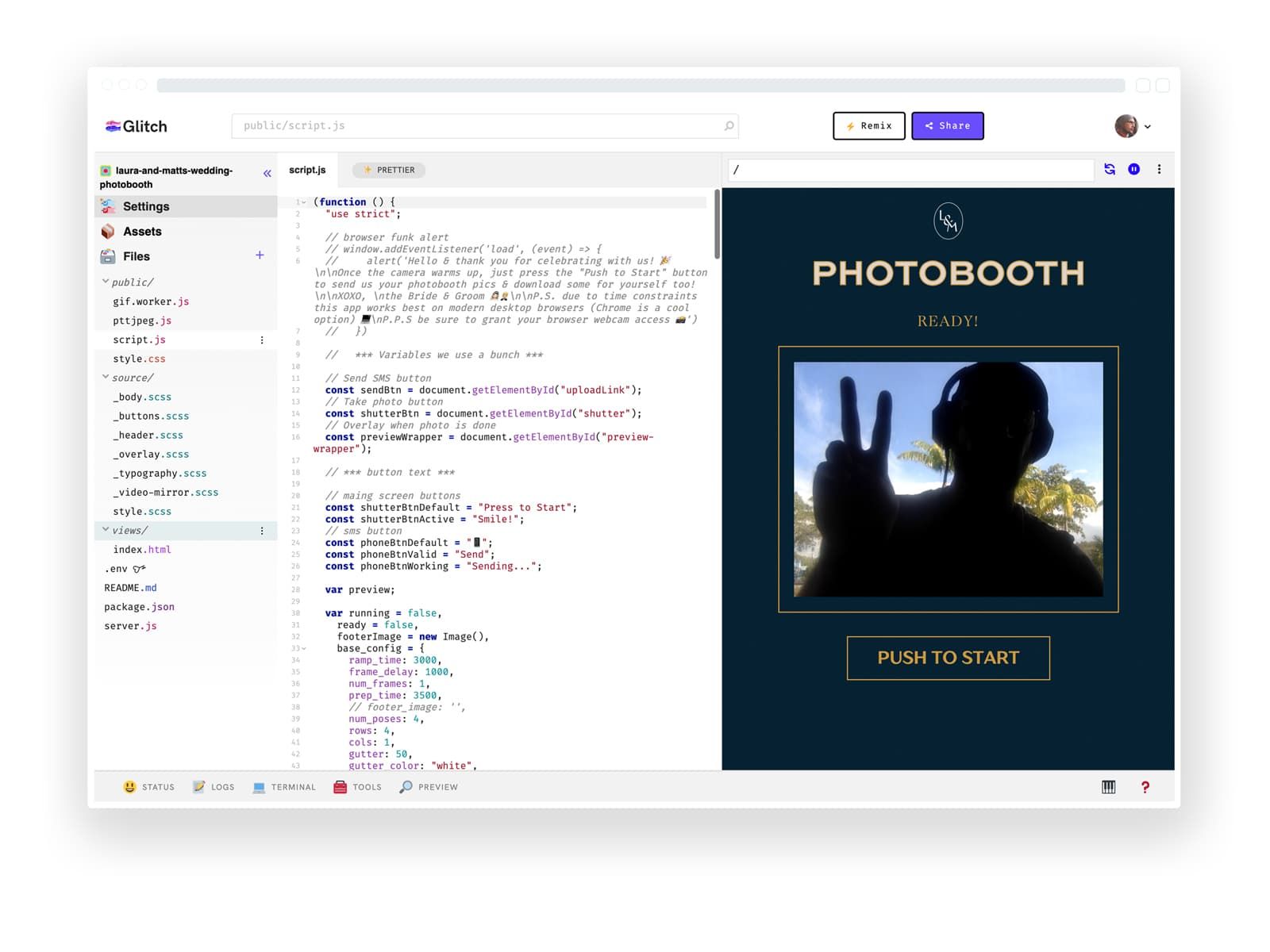
Task: Click the piano keyboard icon in the footer
Action: 1108,787
